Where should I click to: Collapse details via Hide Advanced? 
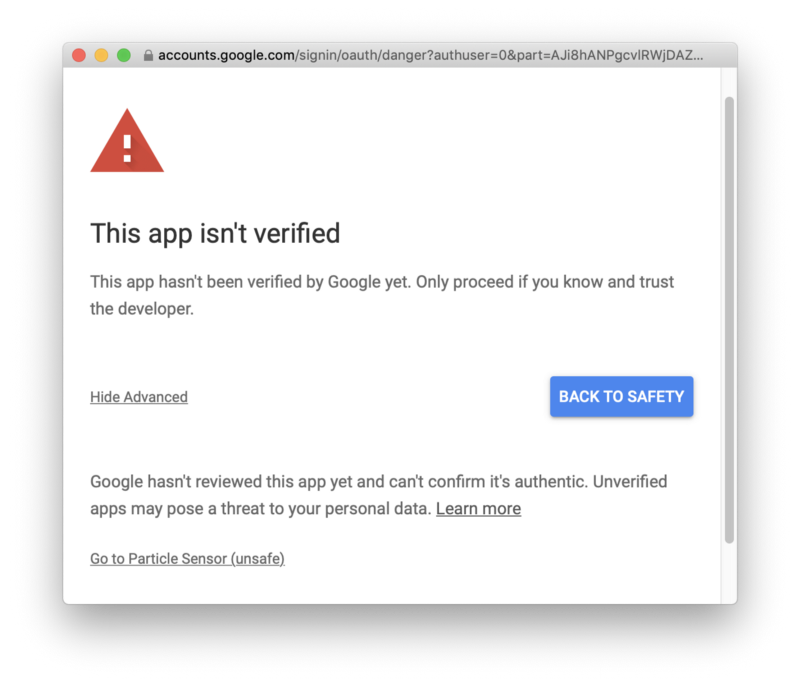[x=139, y=397]
